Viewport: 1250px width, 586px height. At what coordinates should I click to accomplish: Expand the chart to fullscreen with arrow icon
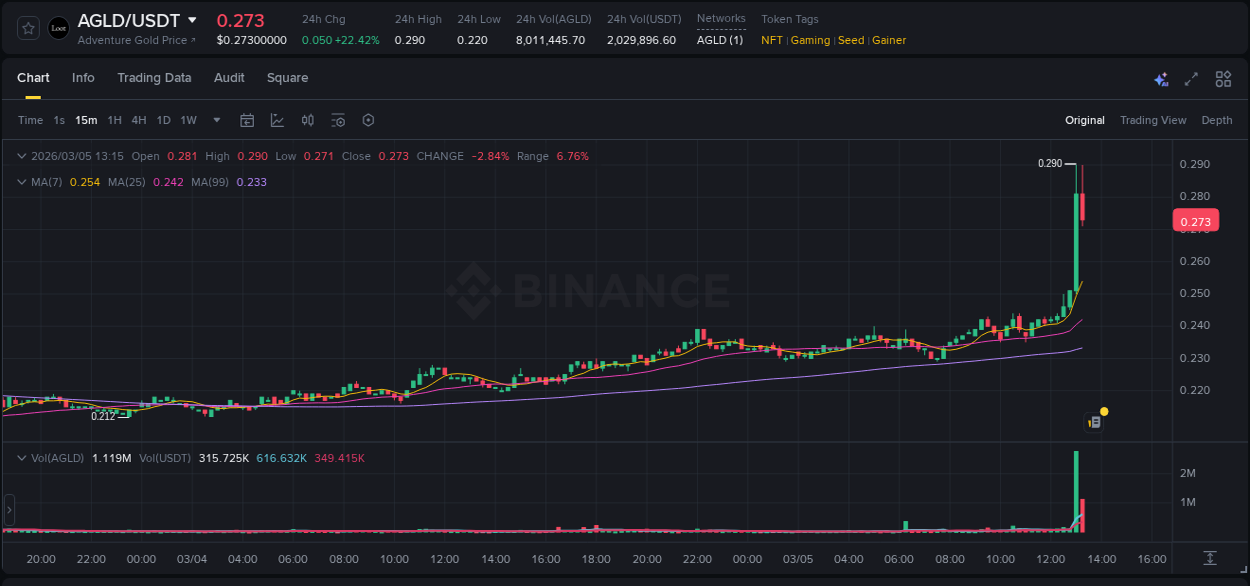(1190, 78)
